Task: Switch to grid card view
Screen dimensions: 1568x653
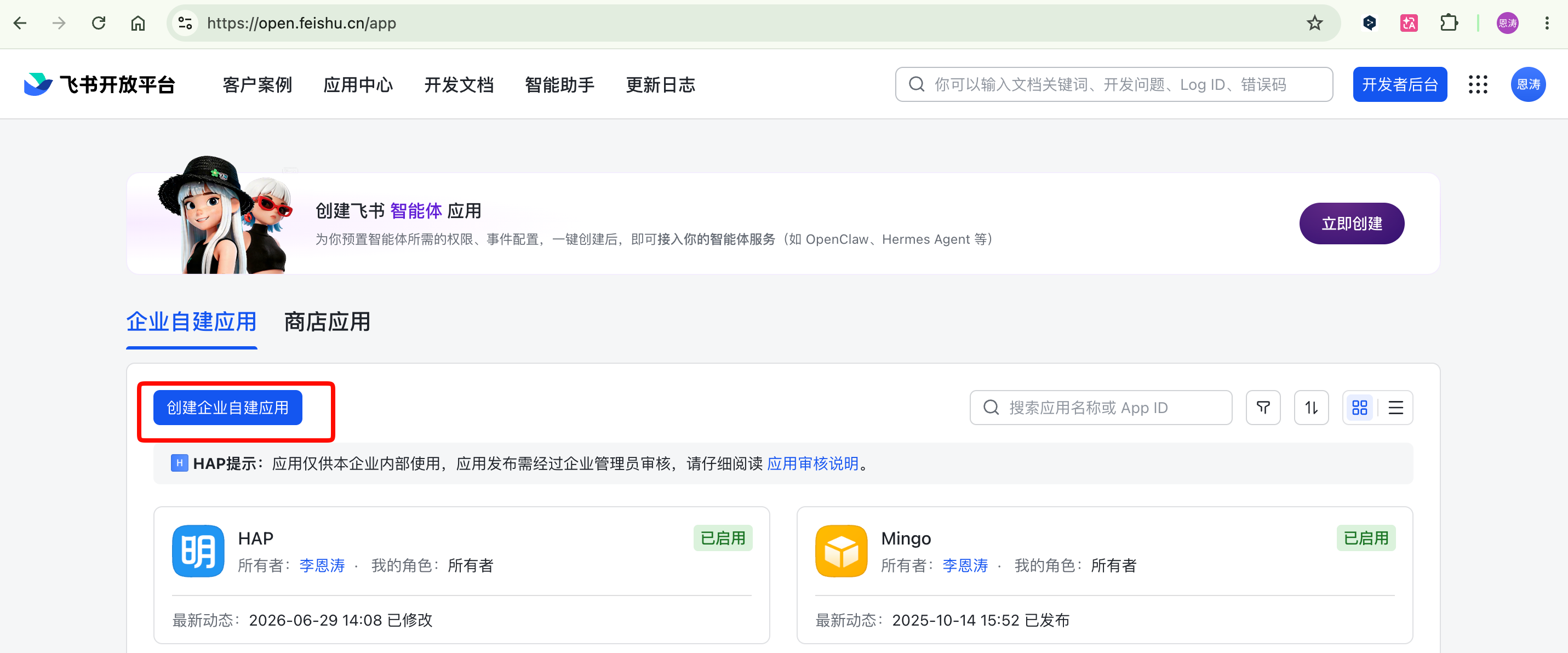Action: [x=1360, y=407]
